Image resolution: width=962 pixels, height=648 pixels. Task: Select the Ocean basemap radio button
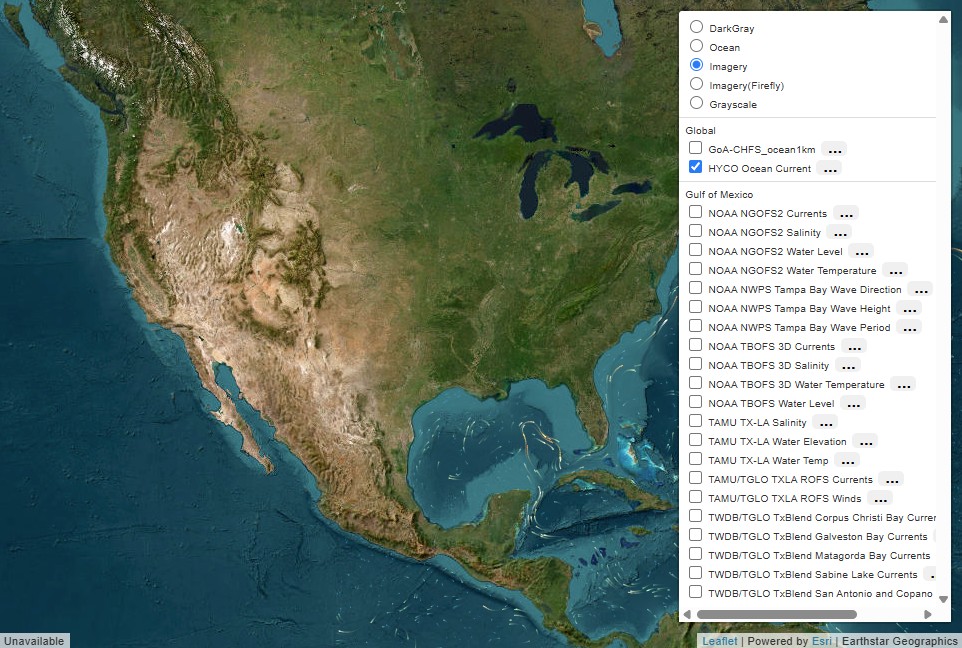696,46
